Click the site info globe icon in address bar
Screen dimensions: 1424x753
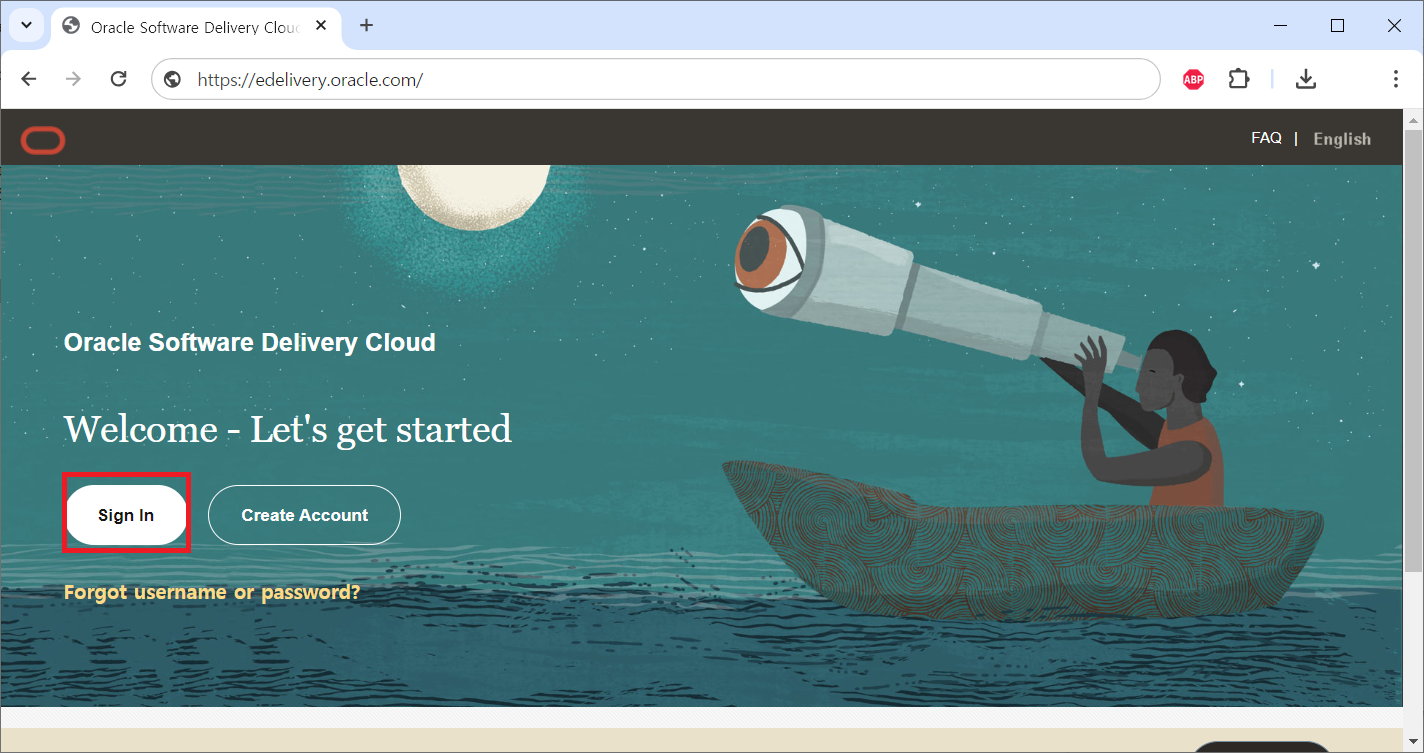[173, 79]
